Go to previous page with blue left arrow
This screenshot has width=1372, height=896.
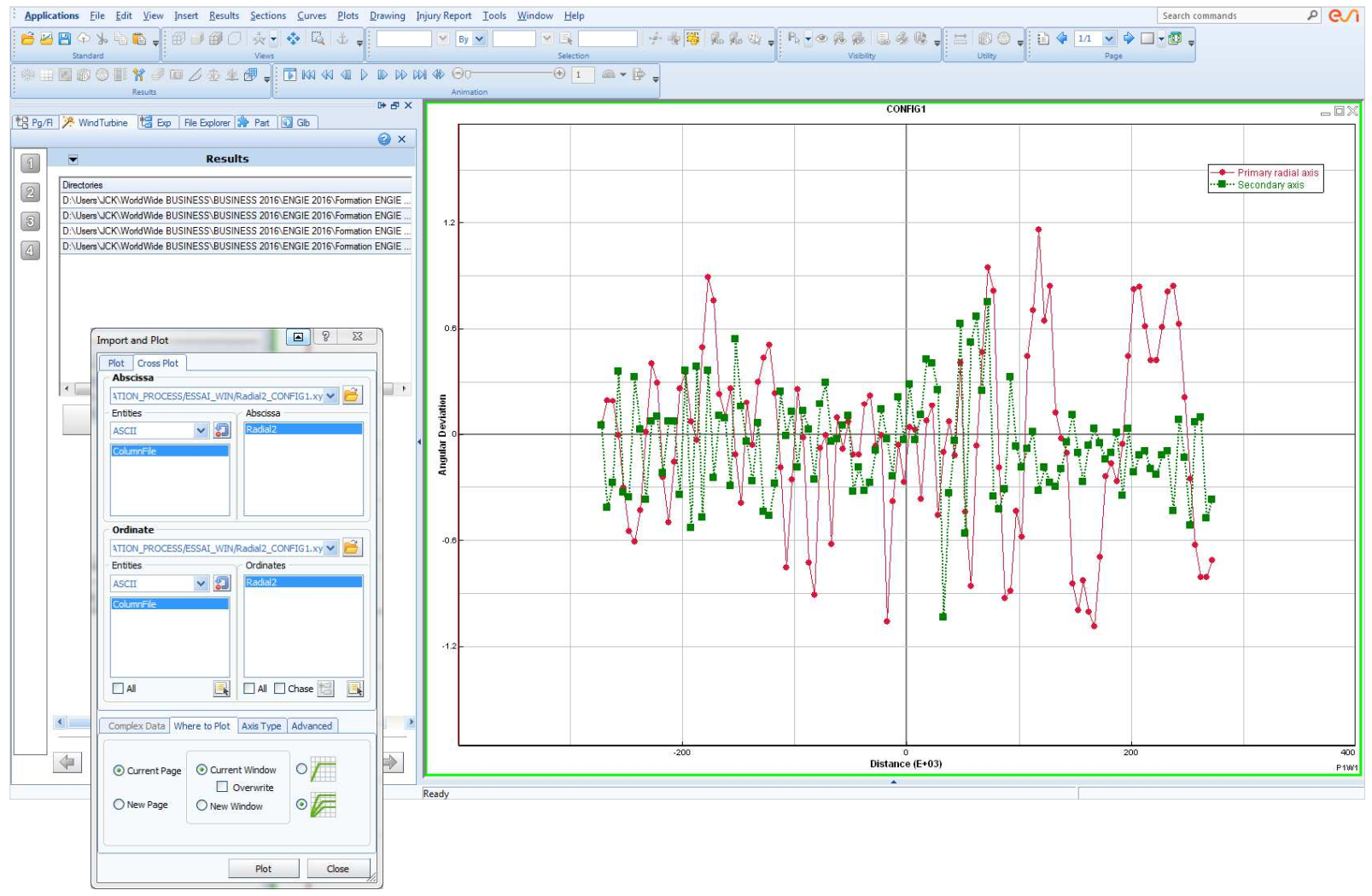coord(1062,38)
